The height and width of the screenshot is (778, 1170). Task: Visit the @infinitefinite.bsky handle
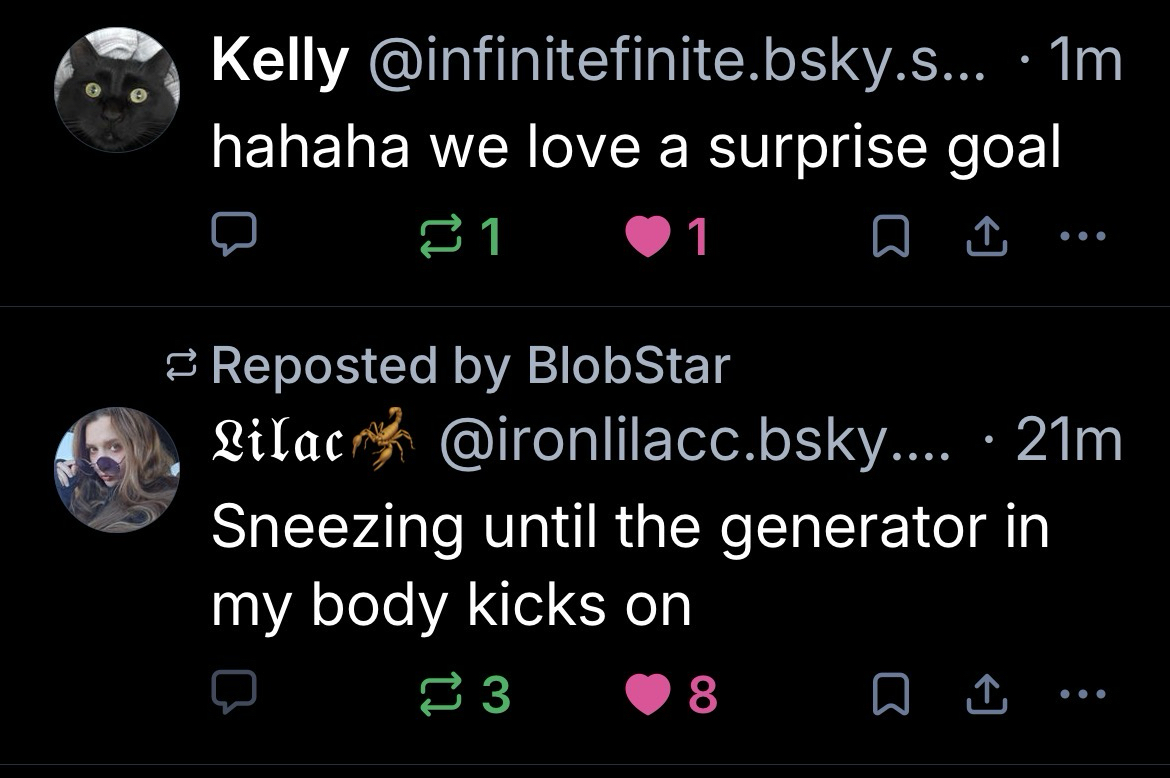[x=676, y=64]
